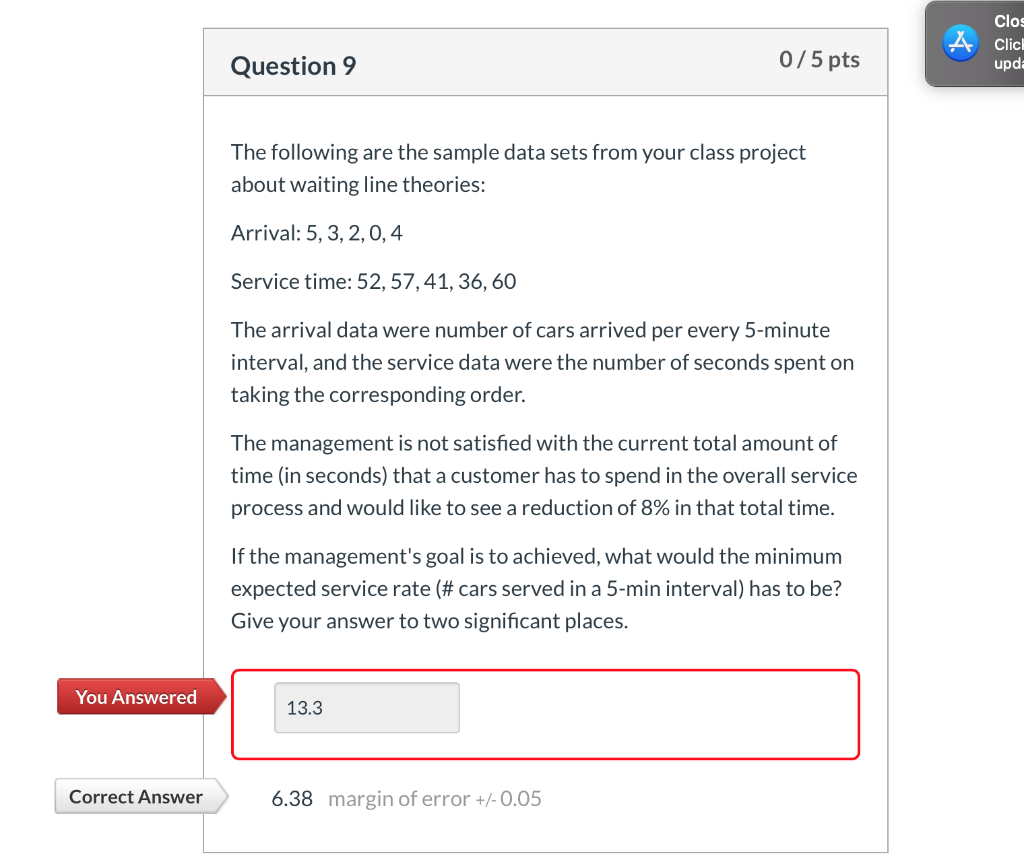Click the red-outlined answer box area

[x=545, y=714]
